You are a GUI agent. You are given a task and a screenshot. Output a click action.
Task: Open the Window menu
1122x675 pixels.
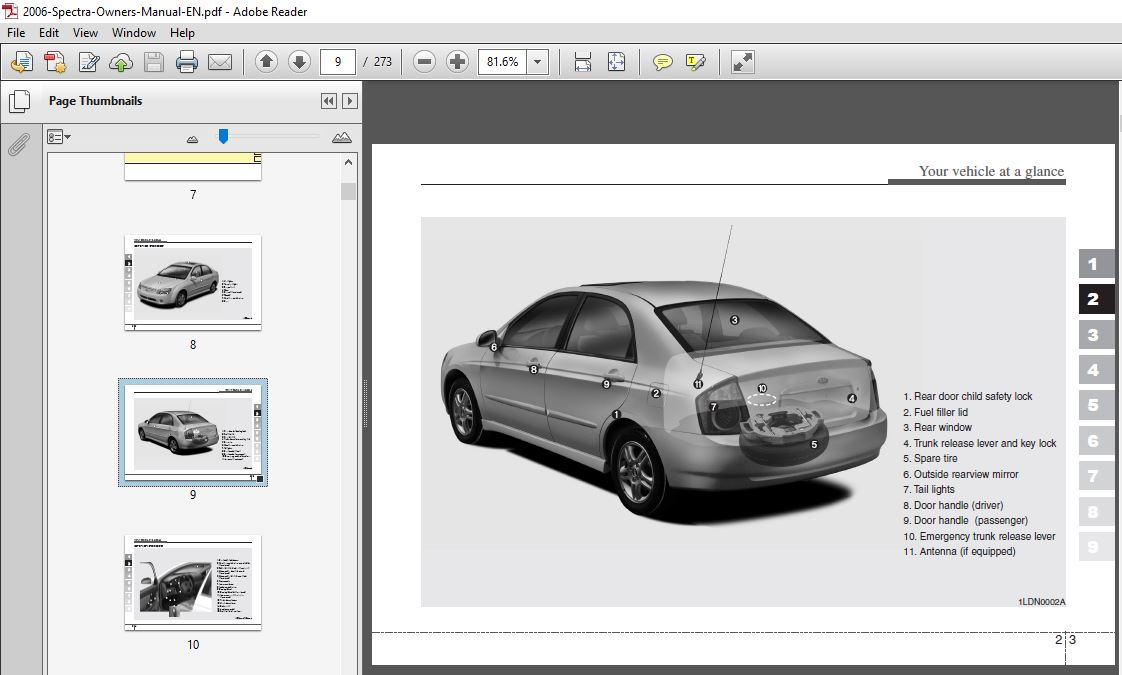(134, 33)
